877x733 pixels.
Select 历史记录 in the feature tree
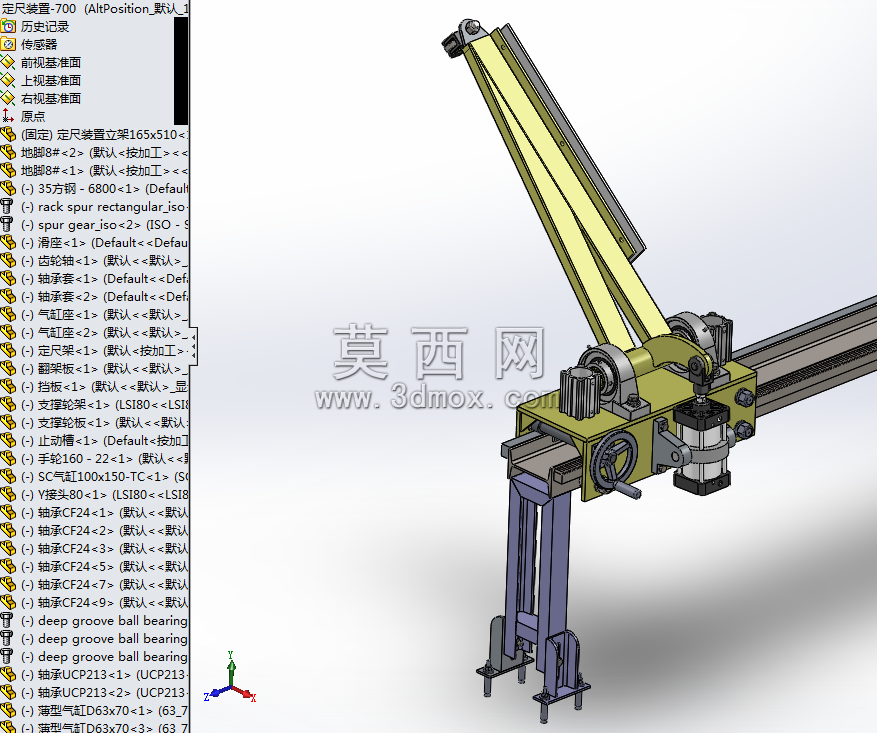[x=45, y=26]
